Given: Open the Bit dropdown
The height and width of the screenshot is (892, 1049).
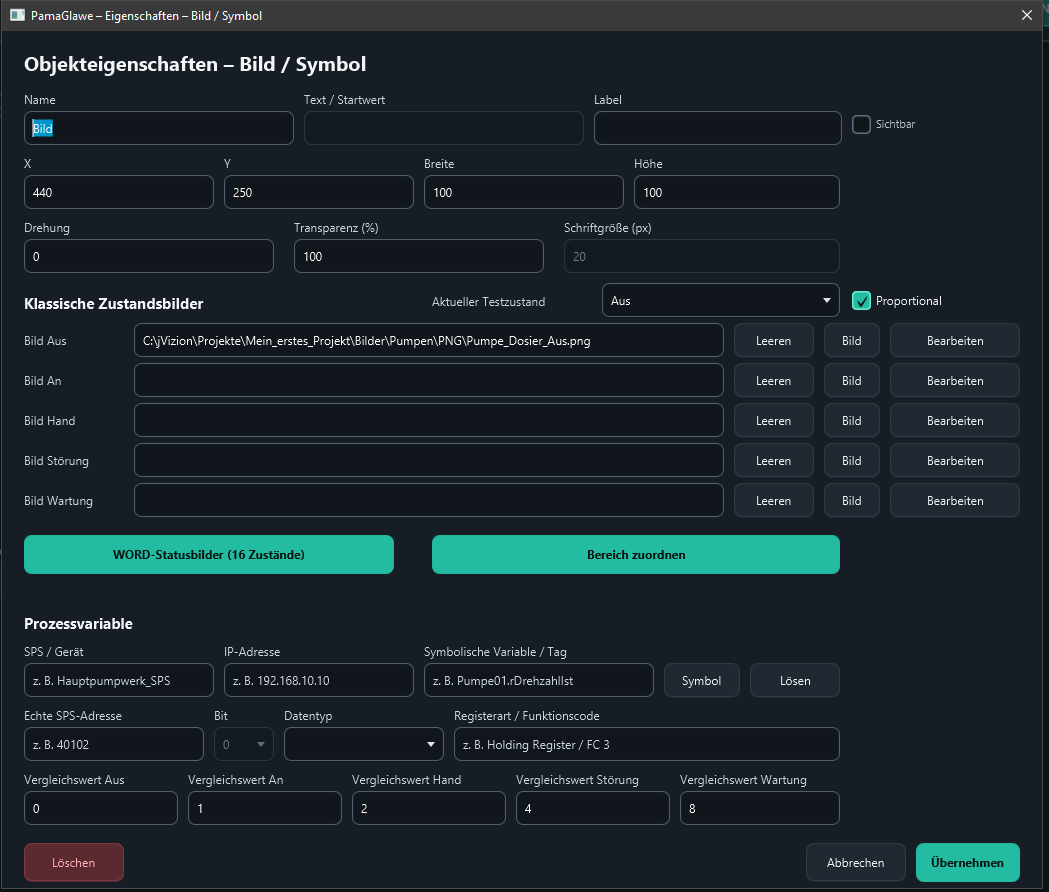Looking at the screenshot, I should [244, 744].
